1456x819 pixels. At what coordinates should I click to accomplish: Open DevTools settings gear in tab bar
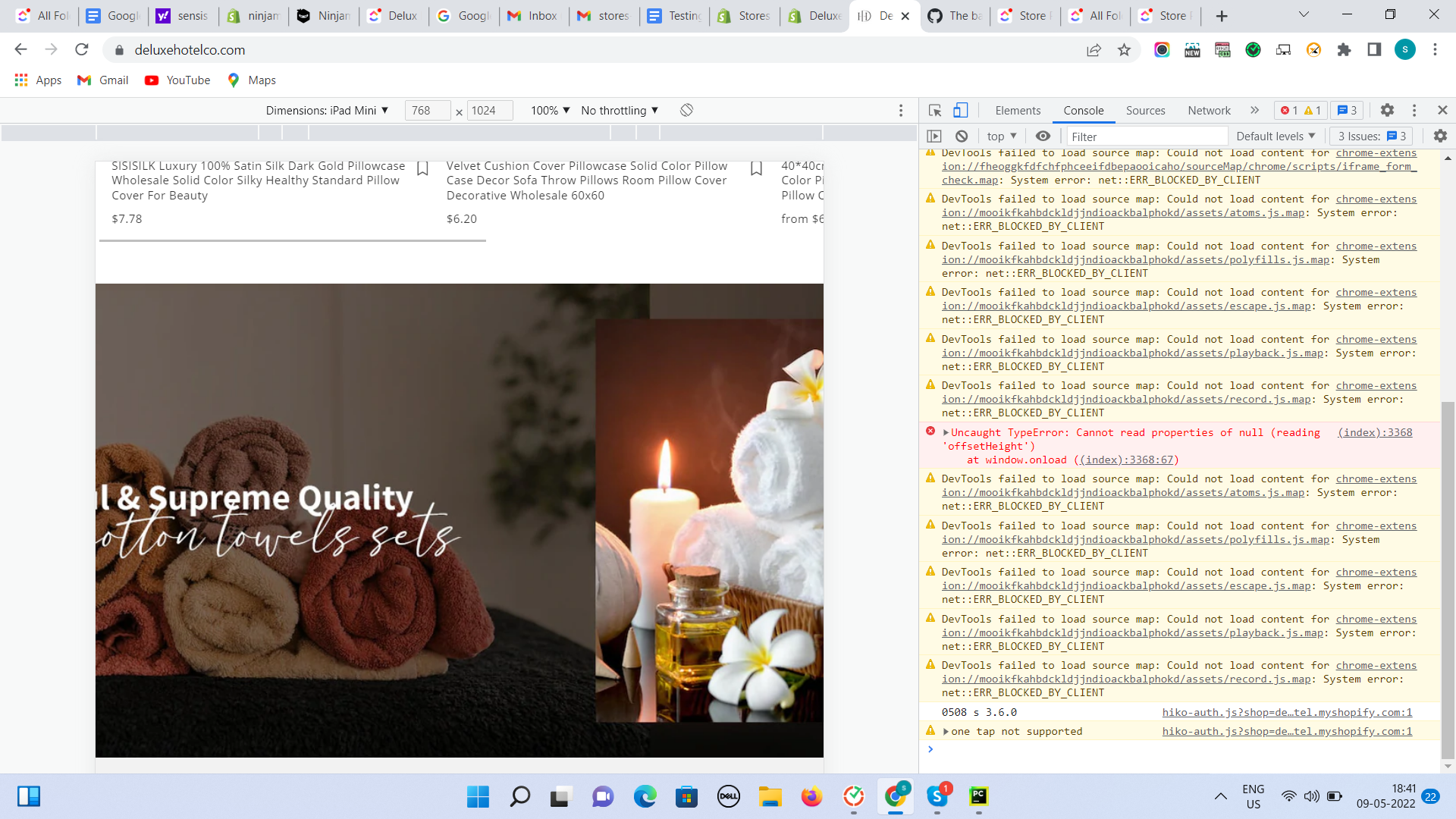tap(1387, 111)
